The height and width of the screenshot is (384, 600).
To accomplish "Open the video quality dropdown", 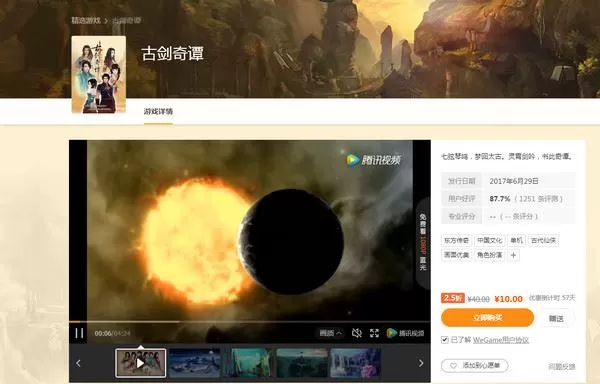I will (x=331, y=333).
